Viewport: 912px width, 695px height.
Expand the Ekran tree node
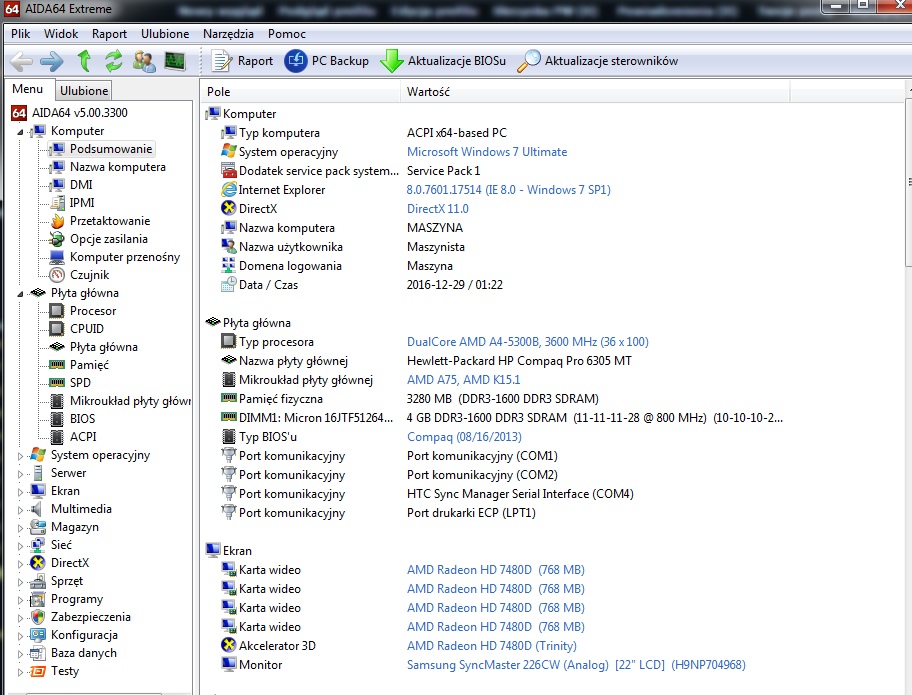coord(20,492)
